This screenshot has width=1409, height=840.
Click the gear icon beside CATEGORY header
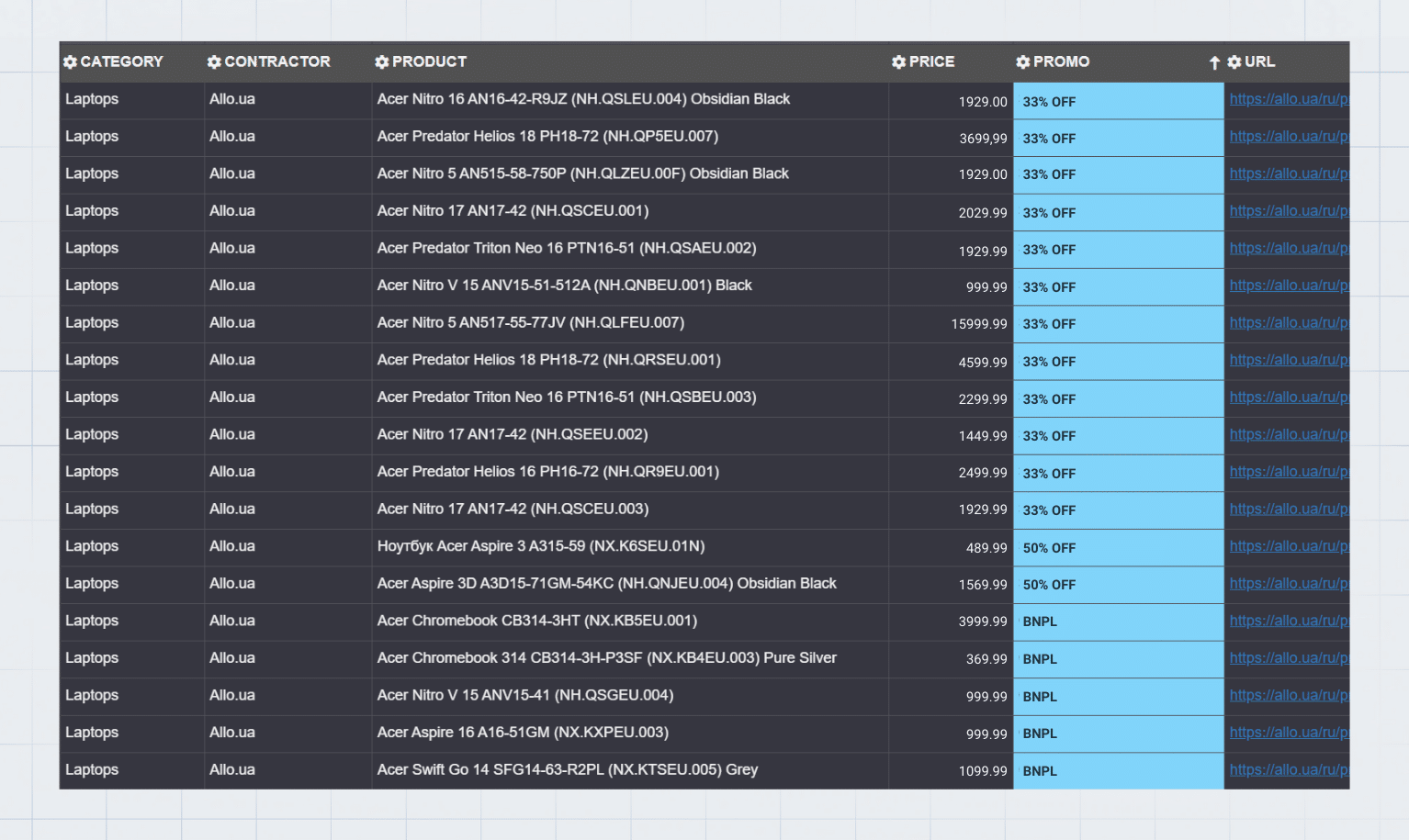(70, 62)
